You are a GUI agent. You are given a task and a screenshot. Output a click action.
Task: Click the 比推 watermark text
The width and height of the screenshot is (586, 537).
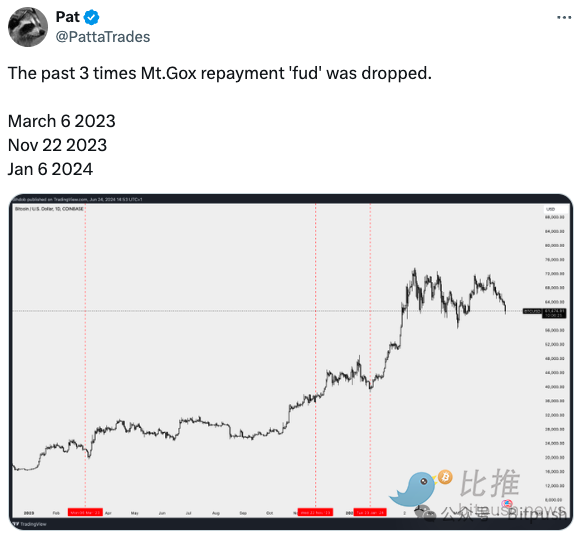pos(490,483)
